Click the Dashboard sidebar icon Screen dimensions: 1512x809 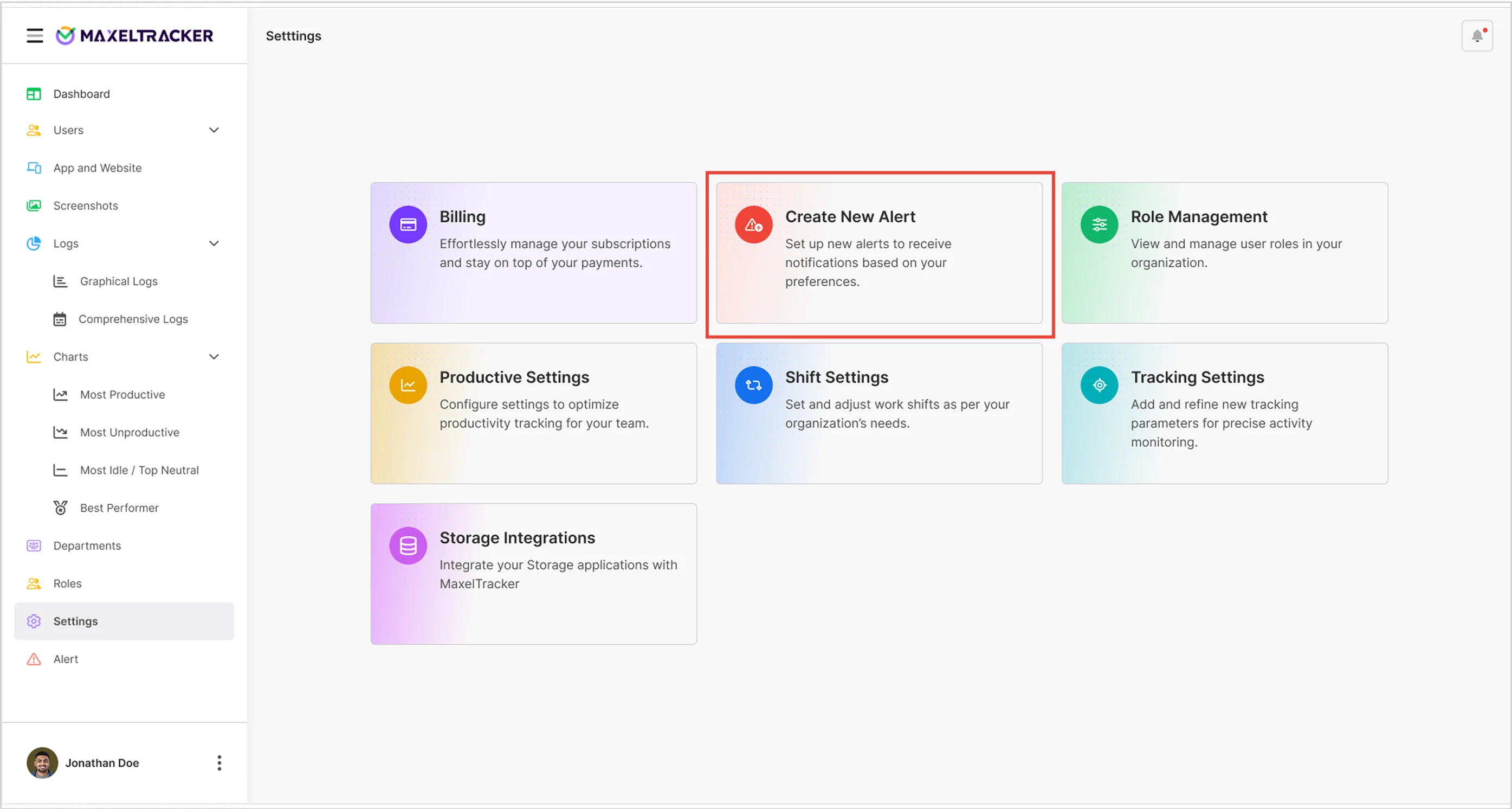[x=34, y=94]
